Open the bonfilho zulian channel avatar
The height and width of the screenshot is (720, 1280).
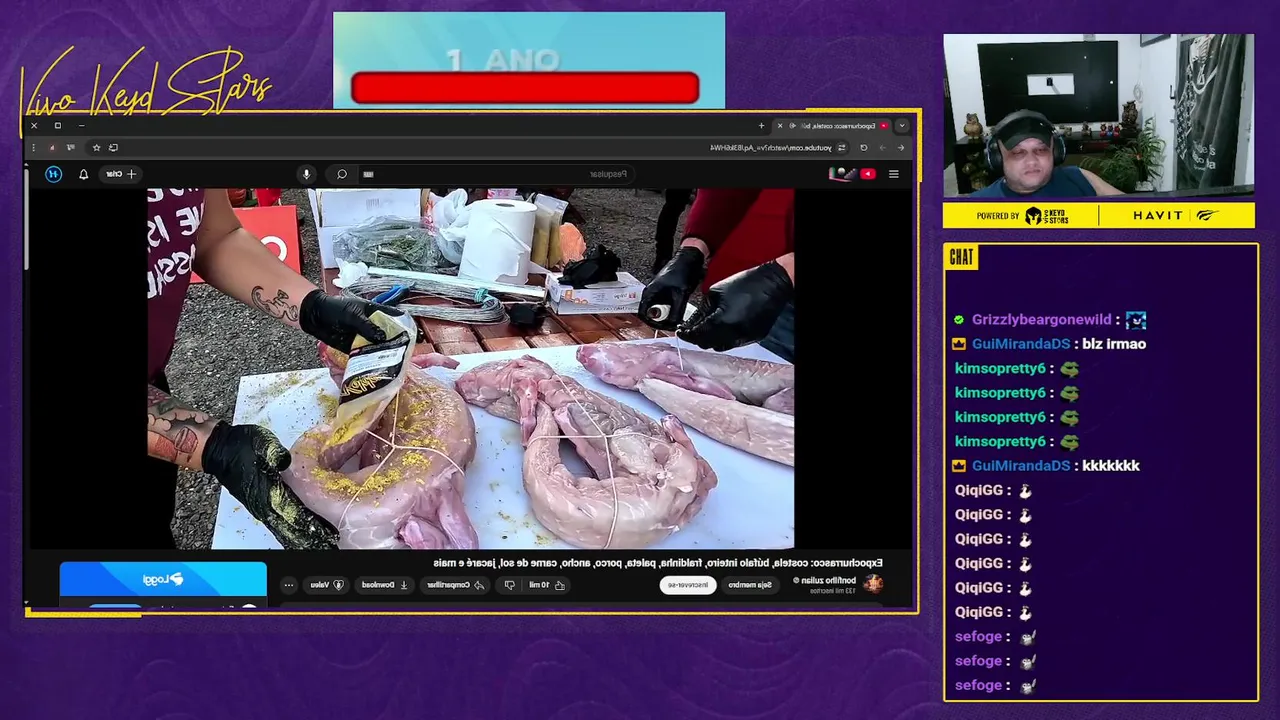point(873,584)
